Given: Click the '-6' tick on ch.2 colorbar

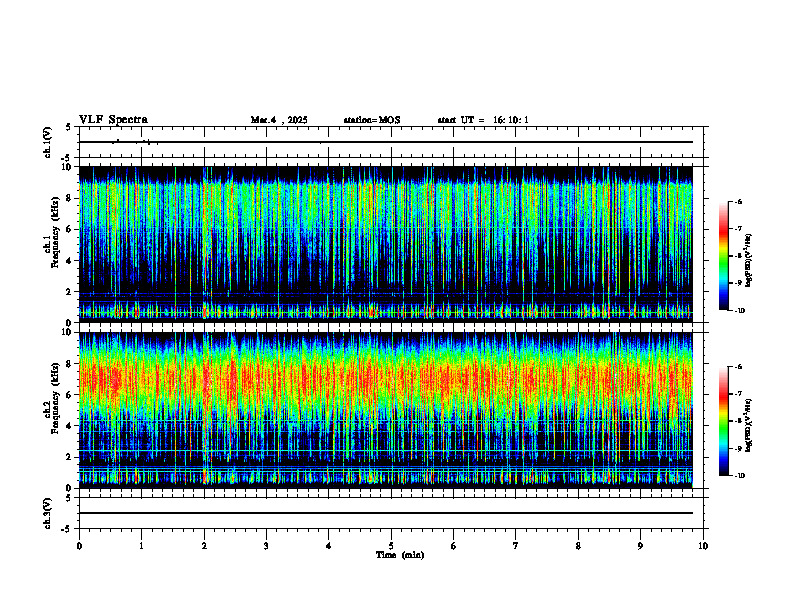Looking at the screenshot, I should click(x=738, y=367).
